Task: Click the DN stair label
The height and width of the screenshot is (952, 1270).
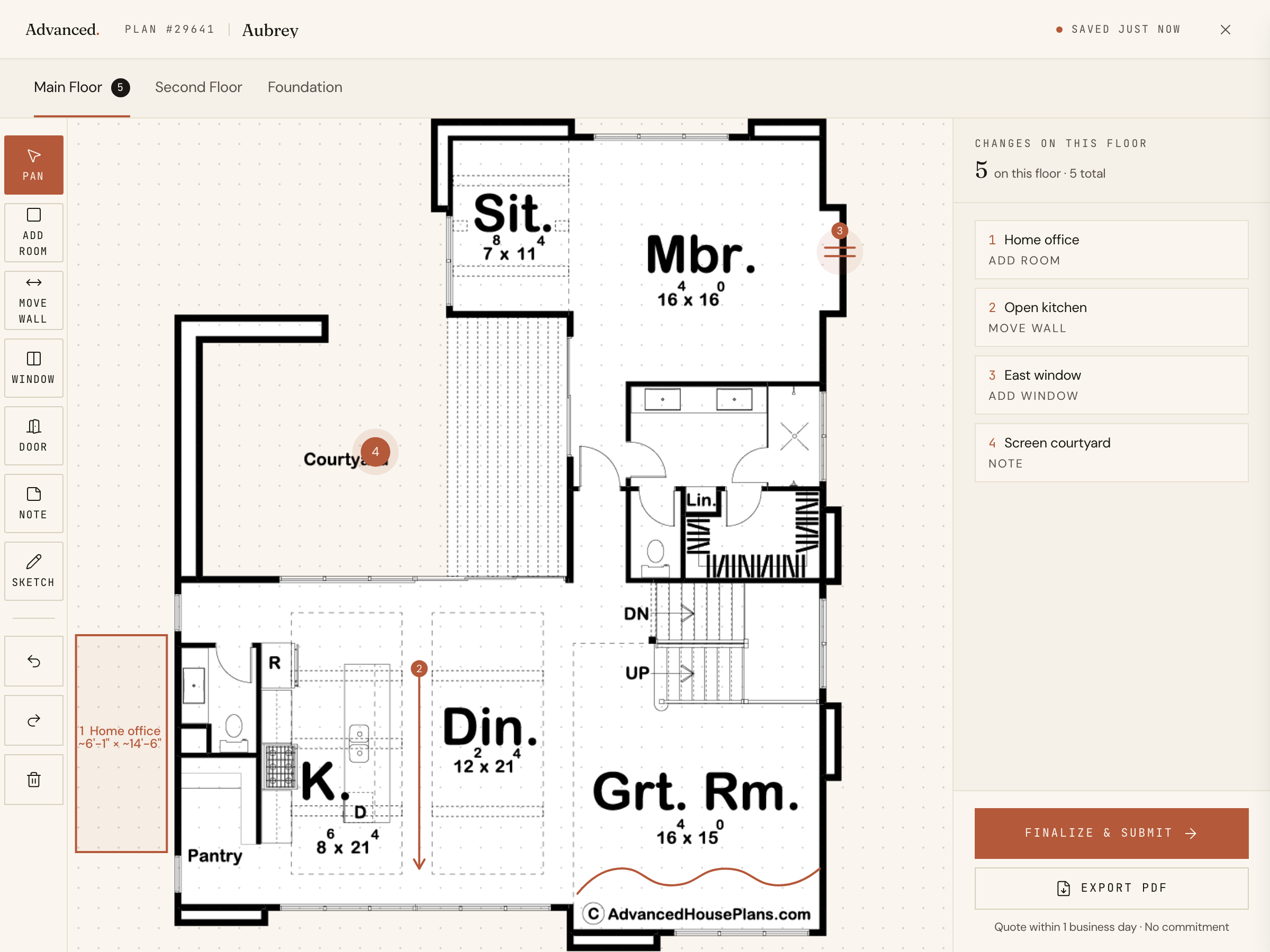Action: [x=636, y=614]
